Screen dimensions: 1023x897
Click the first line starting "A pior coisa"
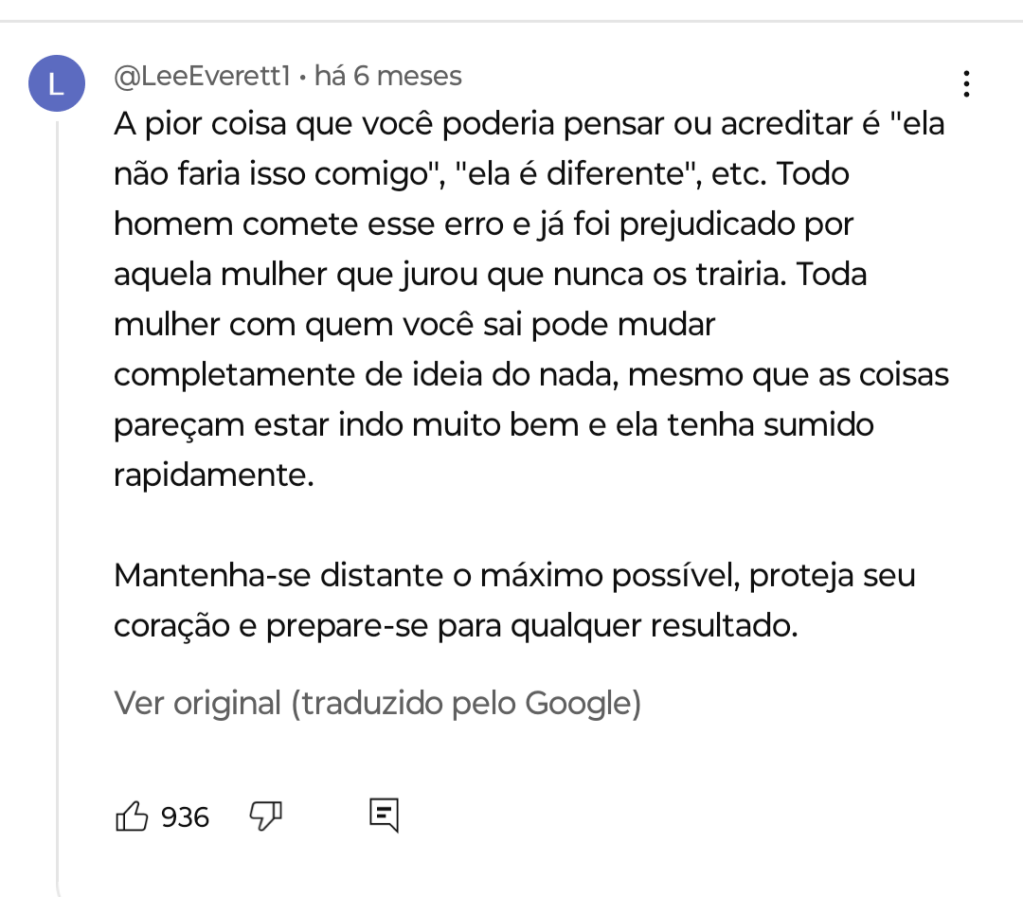pos(528,125)
